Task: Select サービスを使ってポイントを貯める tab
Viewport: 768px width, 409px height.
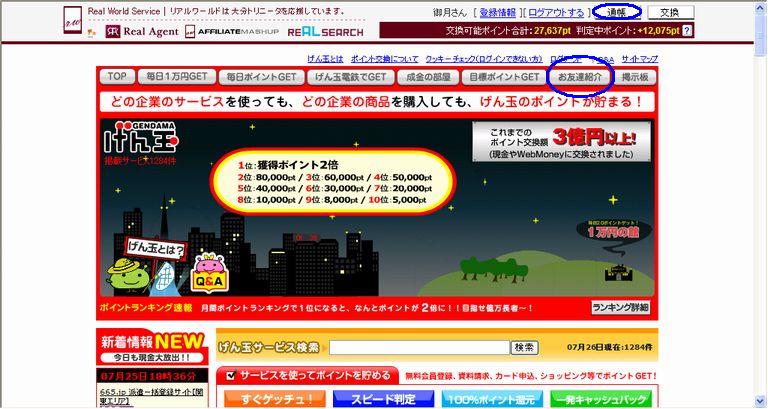Action: coord(308,376)
